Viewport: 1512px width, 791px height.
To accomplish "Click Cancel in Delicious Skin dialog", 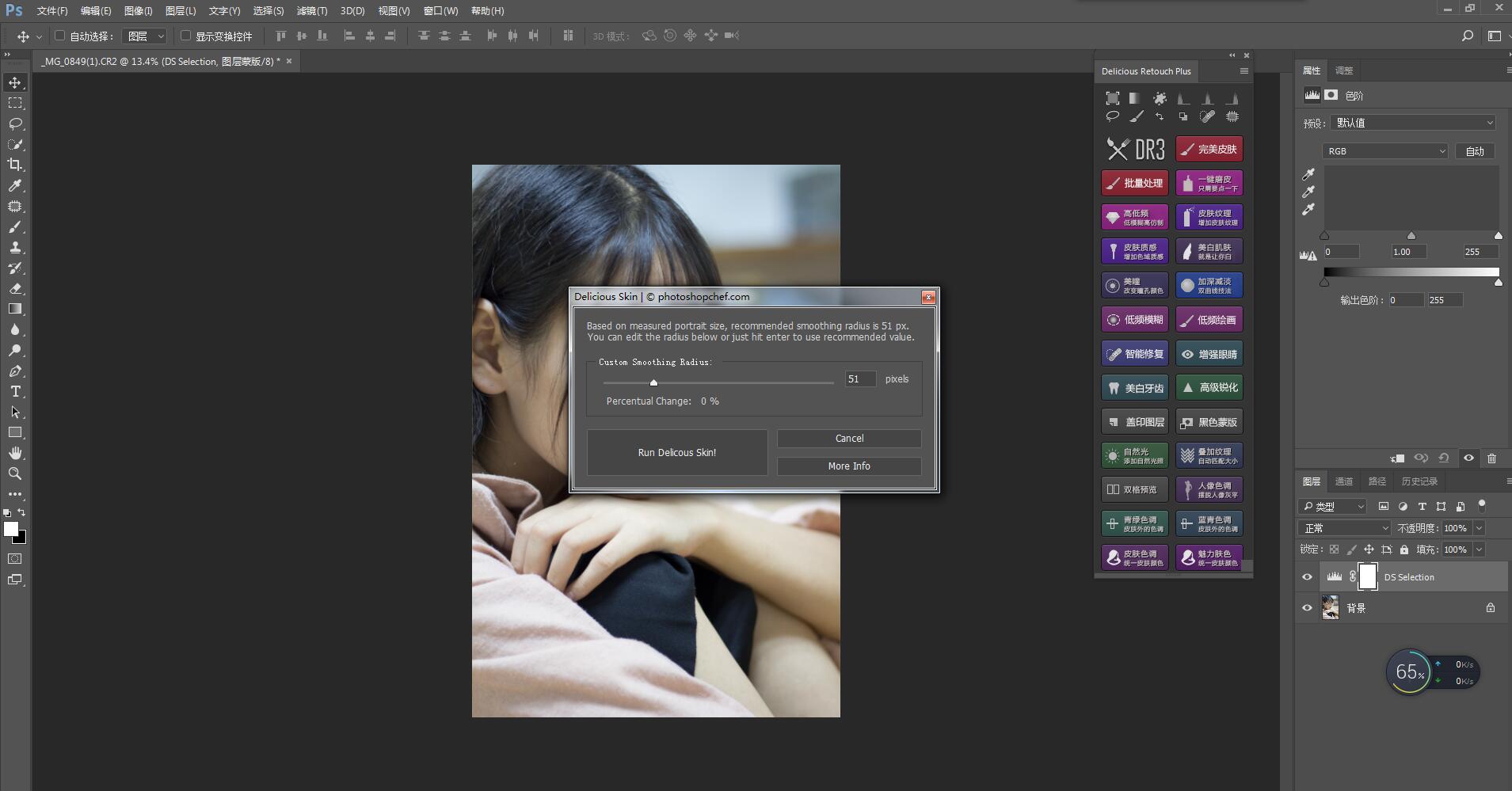I will point(849,439).
